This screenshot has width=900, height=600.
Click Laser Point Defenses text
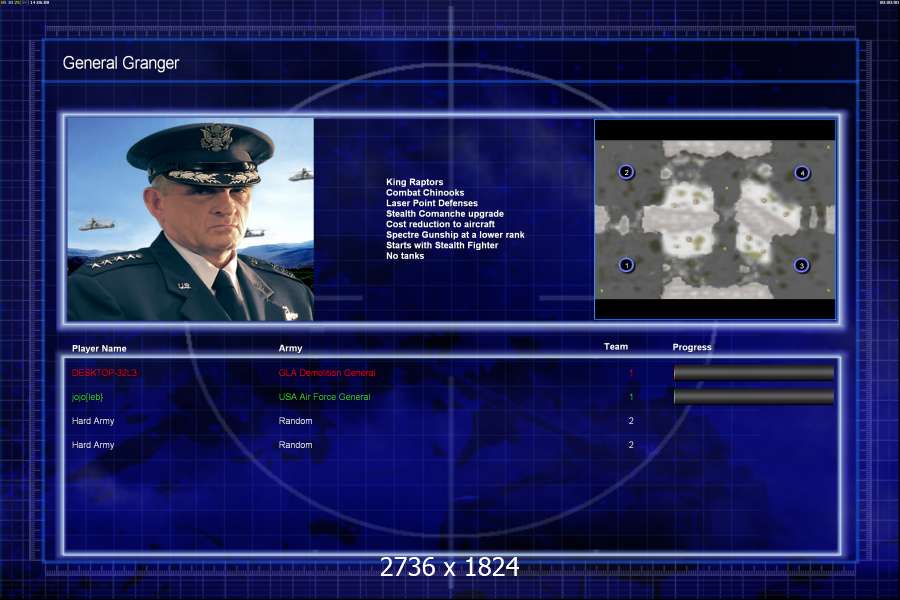tap(432, 203)
